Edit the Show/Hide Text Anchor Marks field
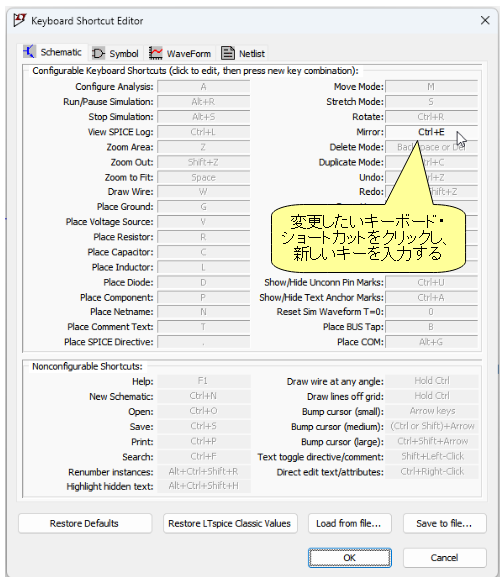The height and width of the screenshot is (584, 502). click(431, 297)
